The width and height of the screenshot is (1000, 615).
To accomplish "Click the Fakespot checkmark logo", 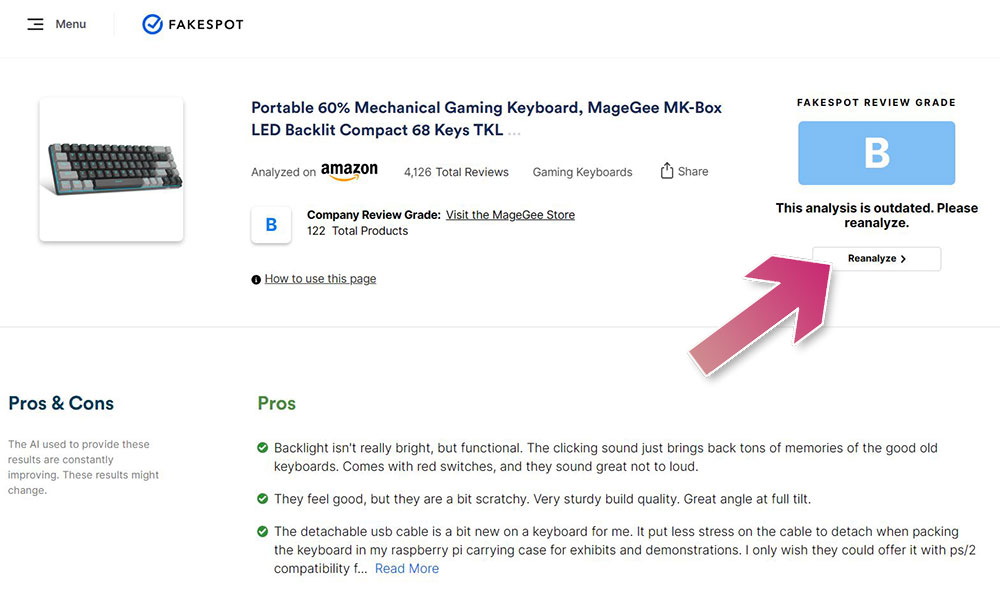I will (152, 24).
